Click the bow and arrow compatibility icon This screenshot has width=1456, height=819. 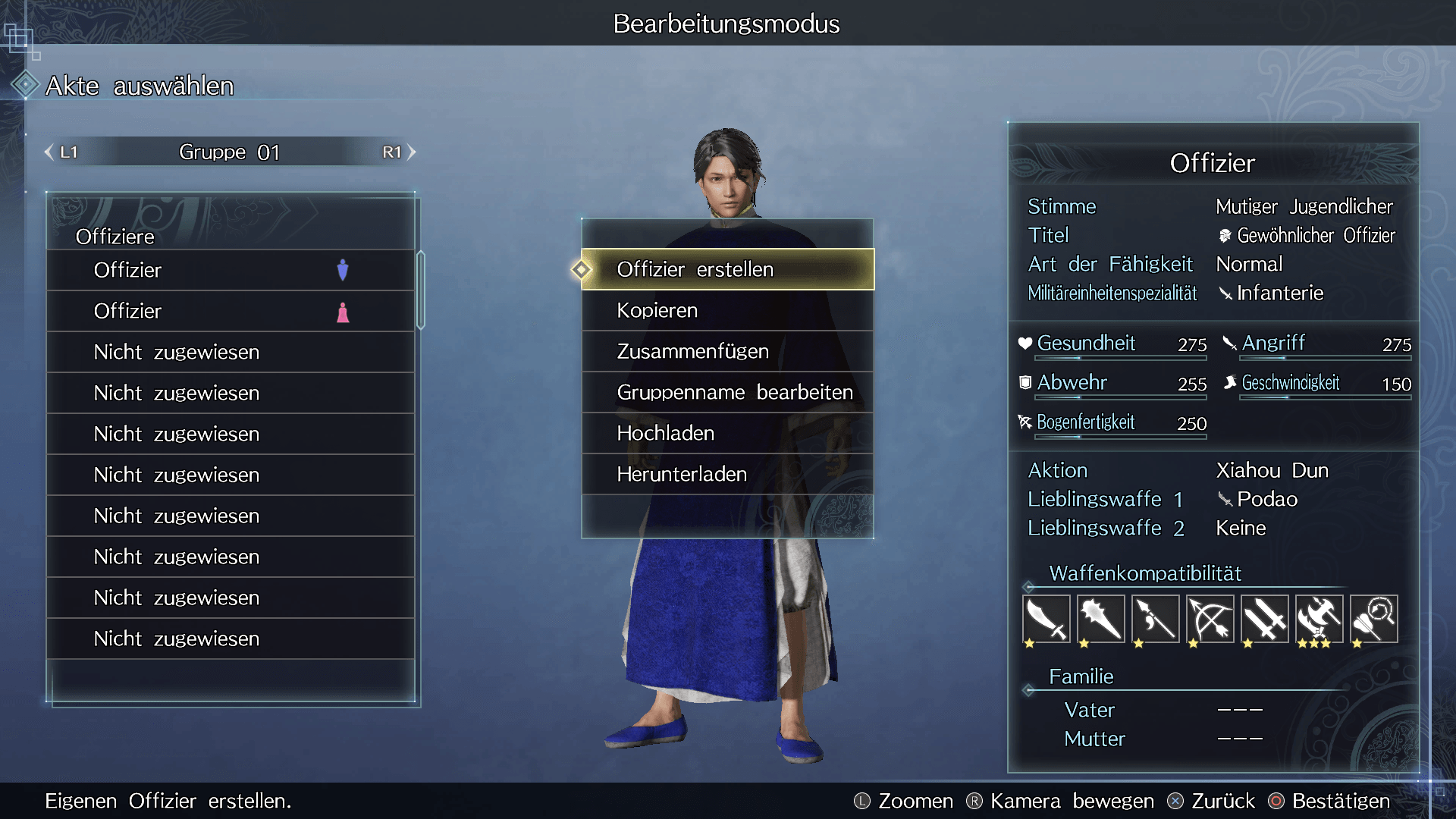1210,619
